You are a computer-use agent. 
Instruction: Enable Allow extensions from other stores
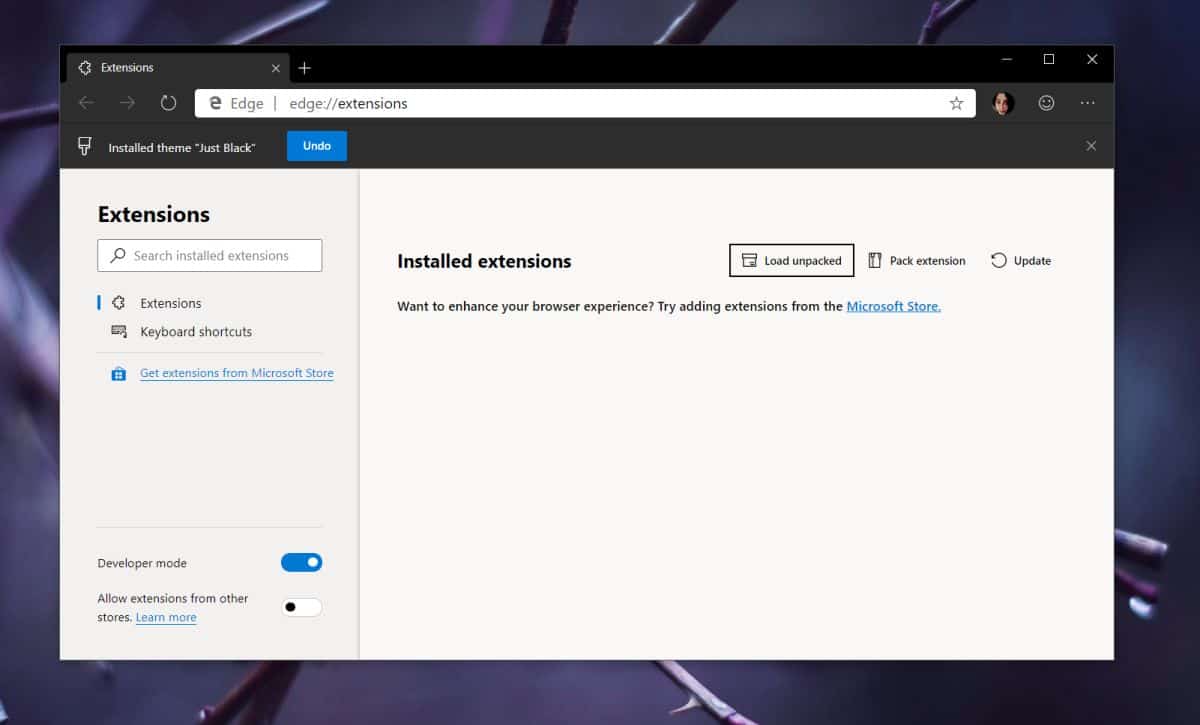tap(302, 607)
